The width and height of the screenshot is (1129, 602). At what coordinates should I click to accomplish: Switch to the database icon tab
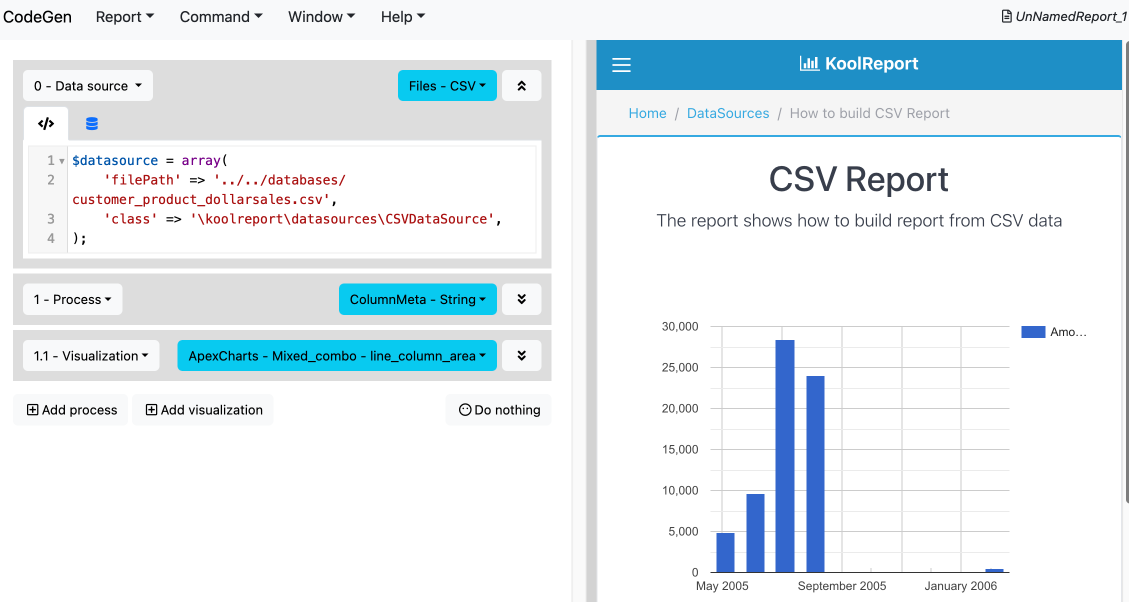tap(91, 124)
